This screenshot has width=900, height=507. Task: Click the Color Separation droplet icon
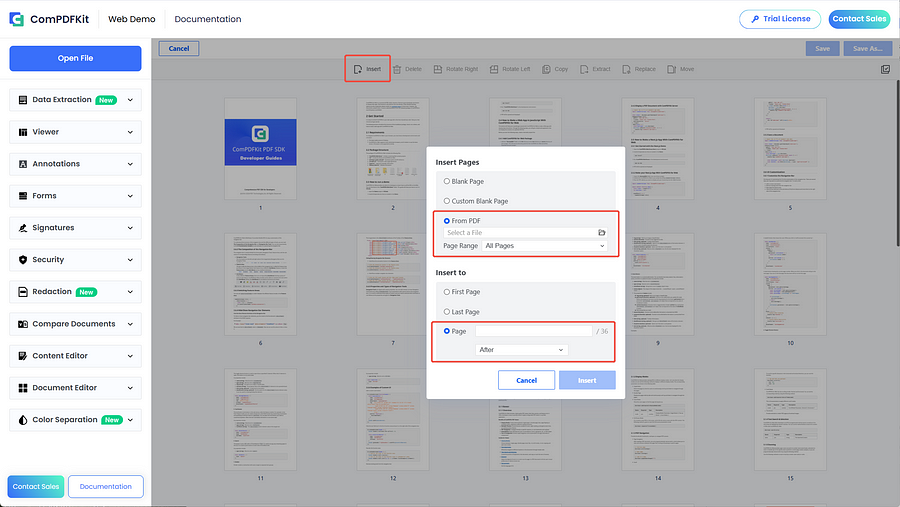(x=23, y=420)
